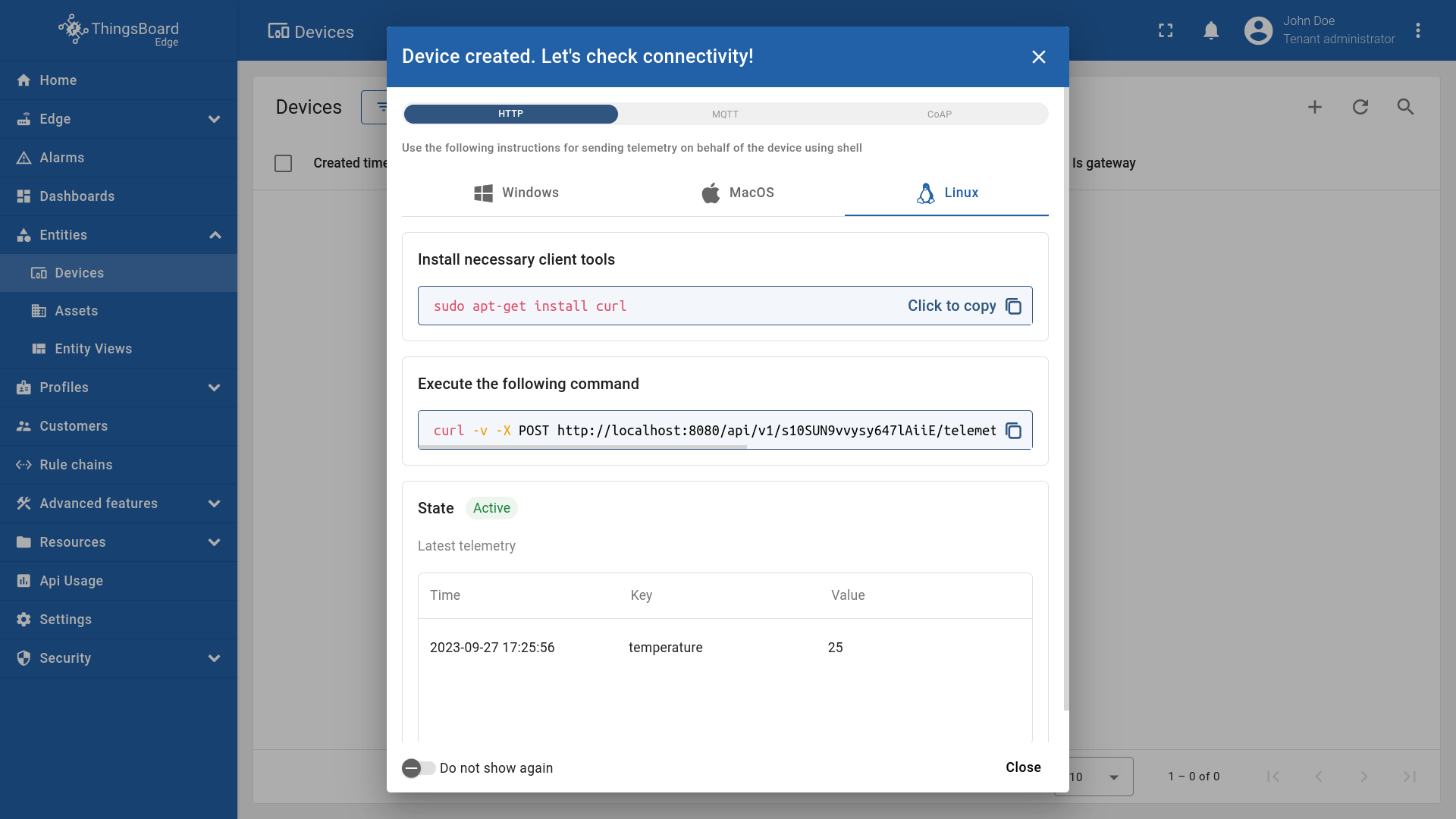Image resolution: width=1456 pixels, height=819 pixels.
Task: Click the notifications bell icon
Action: [x=1210, y=31]
